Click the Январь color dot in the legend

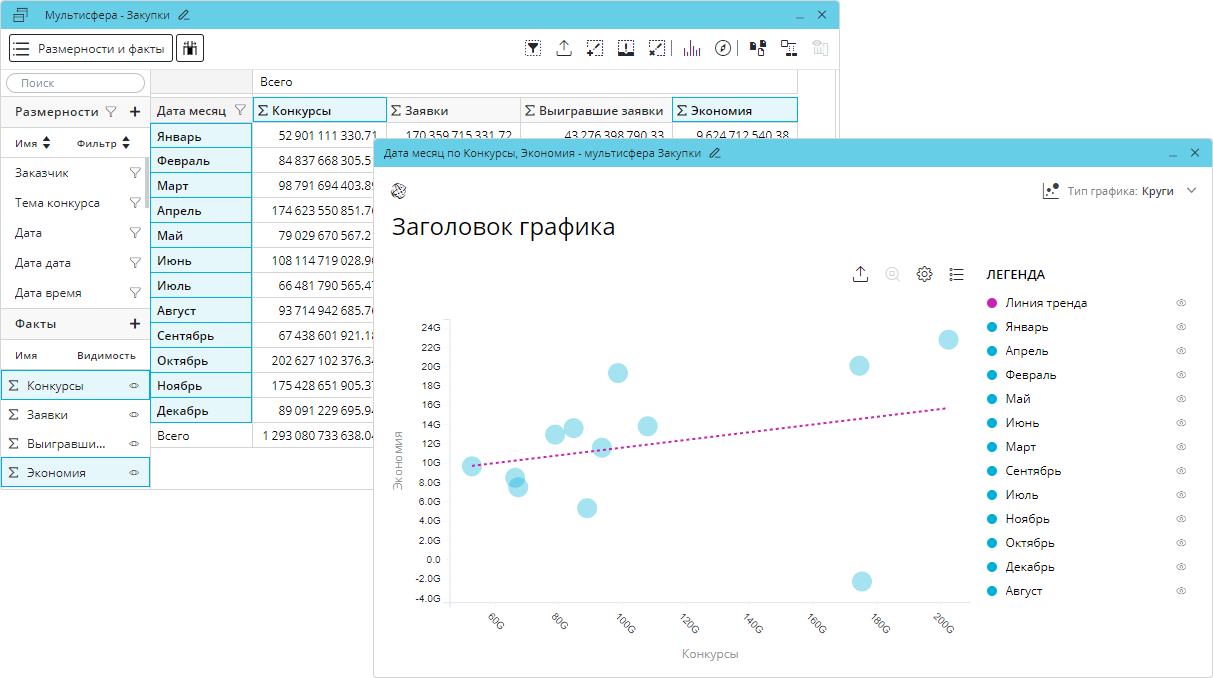pyautogui.click(x=992, y=327)
